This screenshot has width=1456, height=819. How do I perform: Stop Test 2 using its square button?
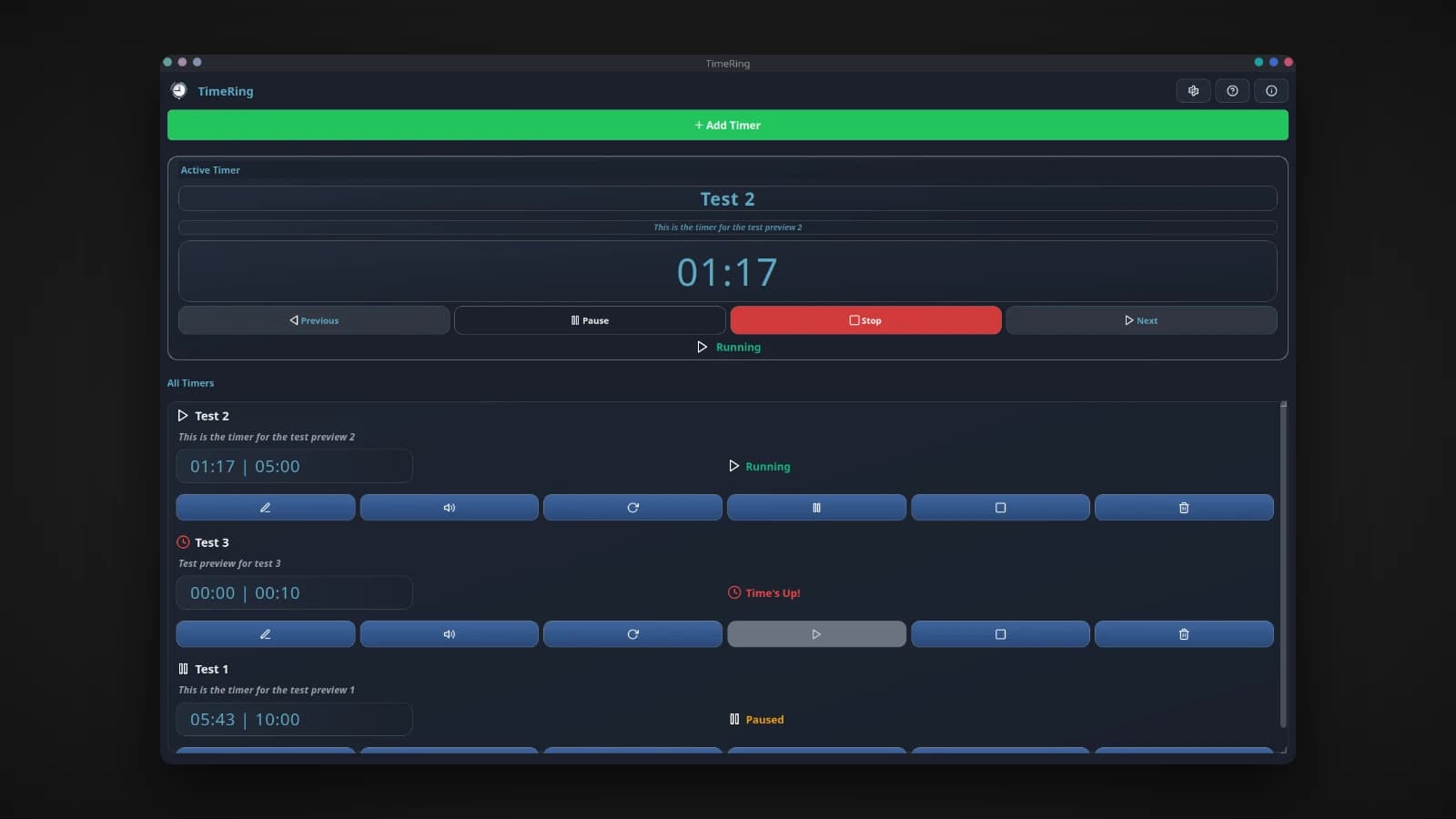click(x=1000, y=508)
